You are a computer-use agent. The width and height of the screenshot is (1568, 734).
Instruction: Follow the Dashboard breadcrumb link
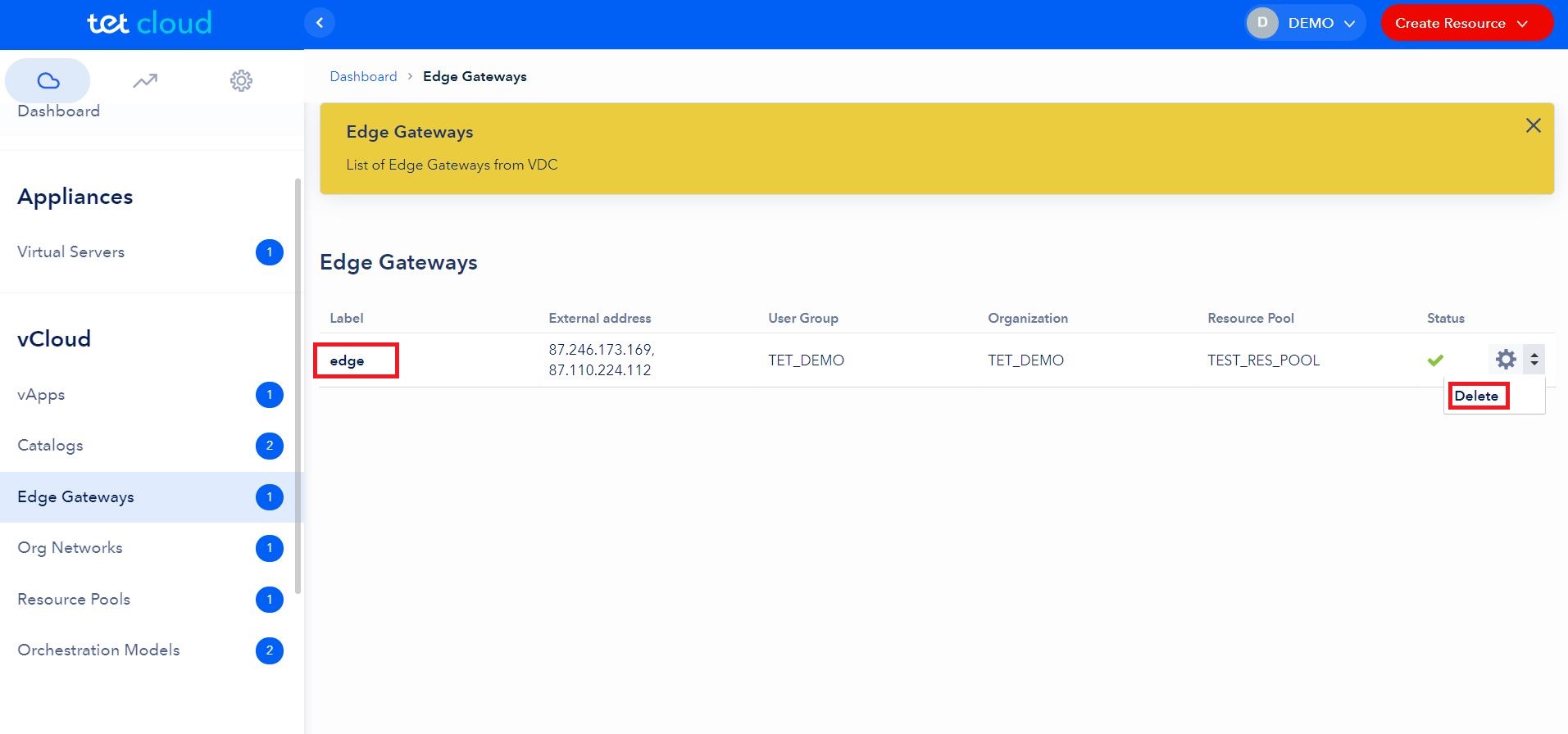[363, 76]
